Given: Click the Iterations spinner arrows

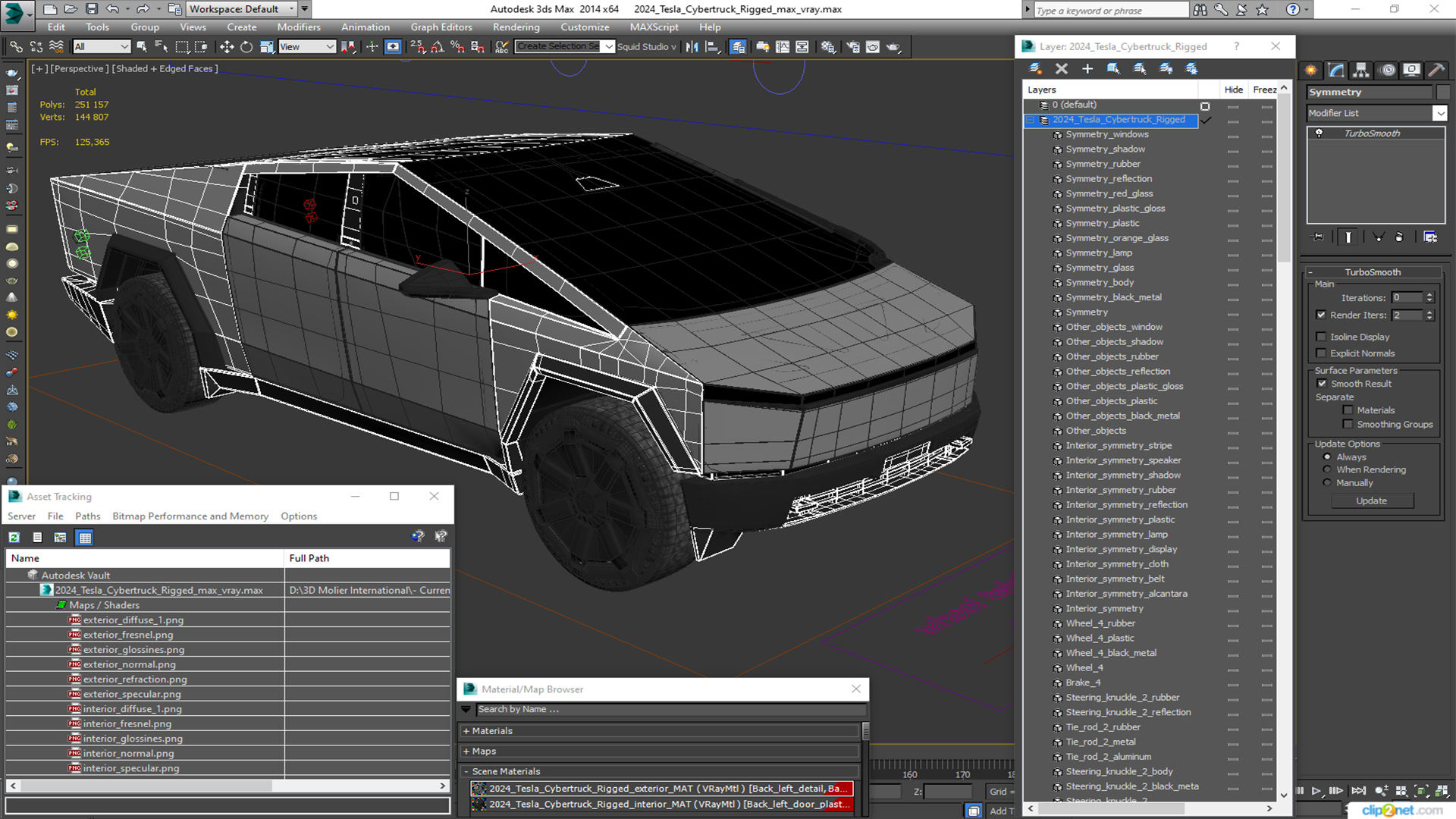Looking at the screenshot, I should [x=1429, y=298].
